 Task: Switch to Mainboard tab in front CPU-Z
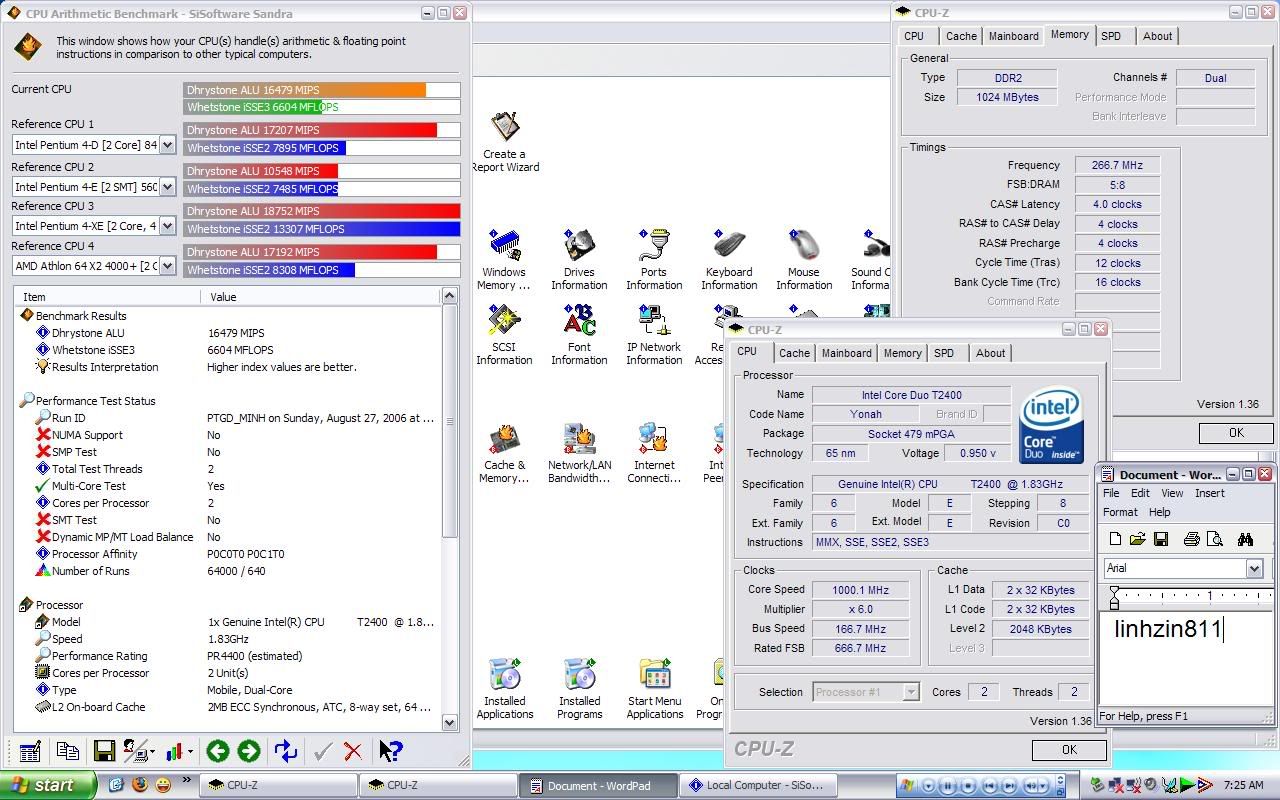(x=846, y=353)
